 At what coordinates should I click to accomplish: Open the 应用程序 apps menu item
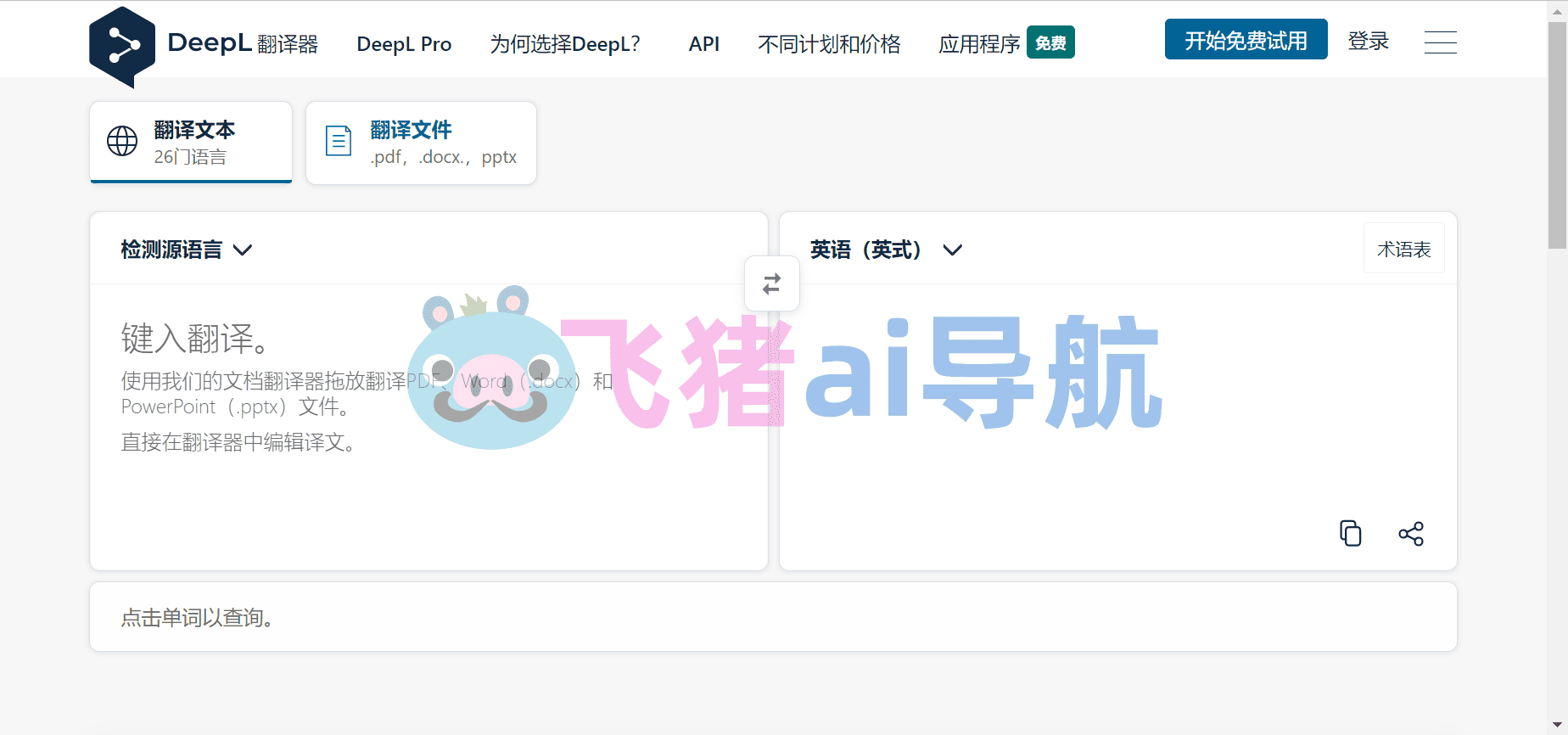click(979, 44)
